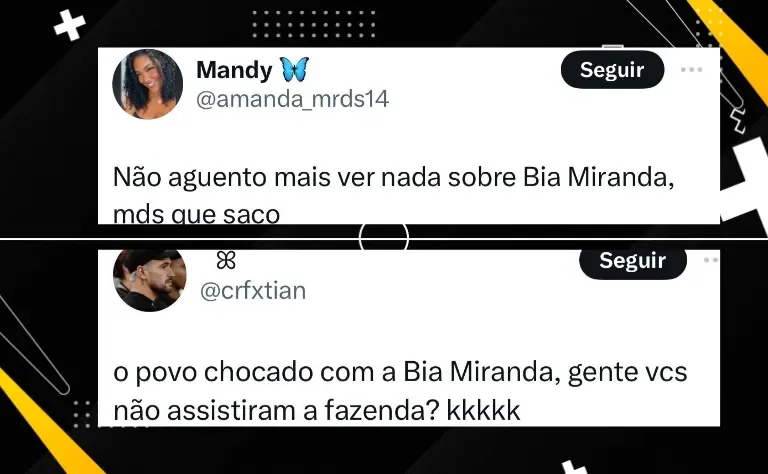768x474 pixels.
Task: Click the white plus icon at bottom edge
Action: point(574,467)
